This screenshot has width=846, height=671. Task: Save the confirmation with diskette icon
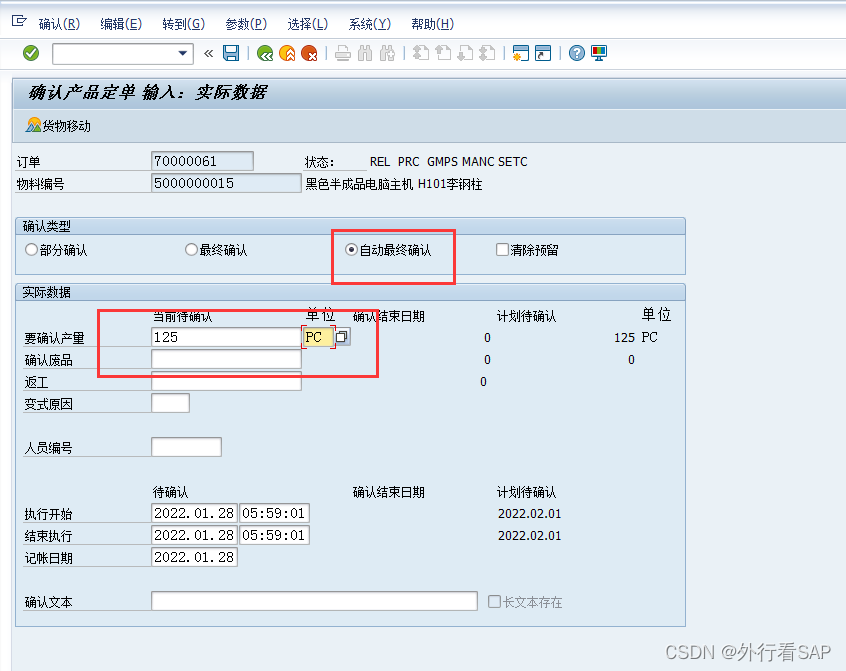(231, 53)
